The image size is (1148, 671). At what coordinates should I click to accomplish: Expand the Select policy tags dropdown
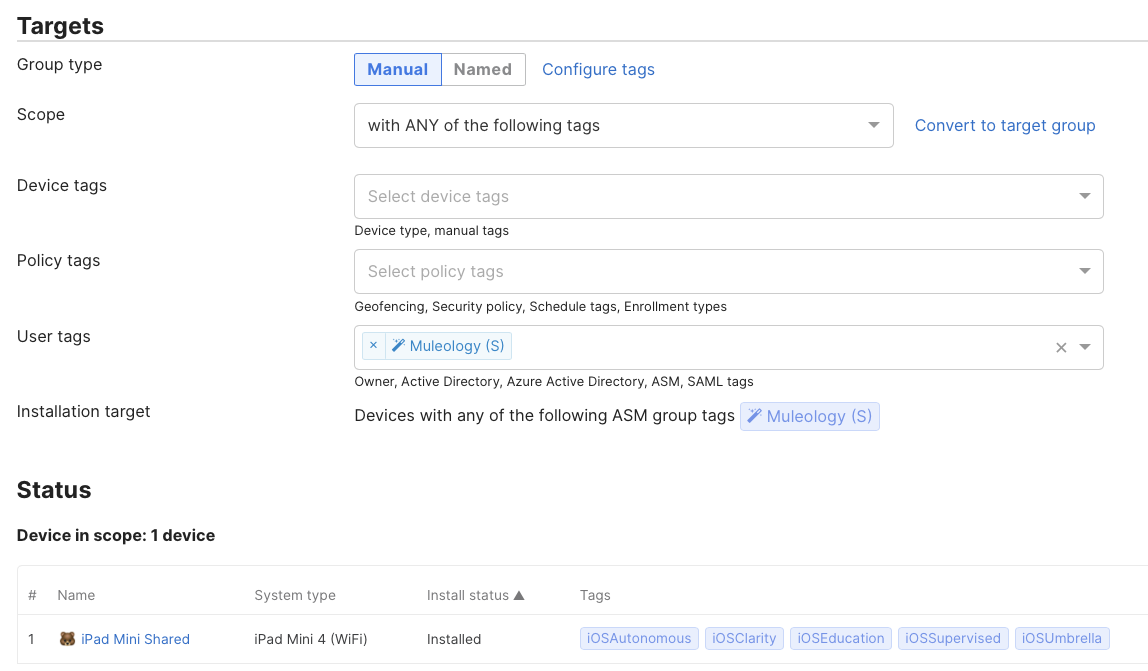[x=728, y=271]
